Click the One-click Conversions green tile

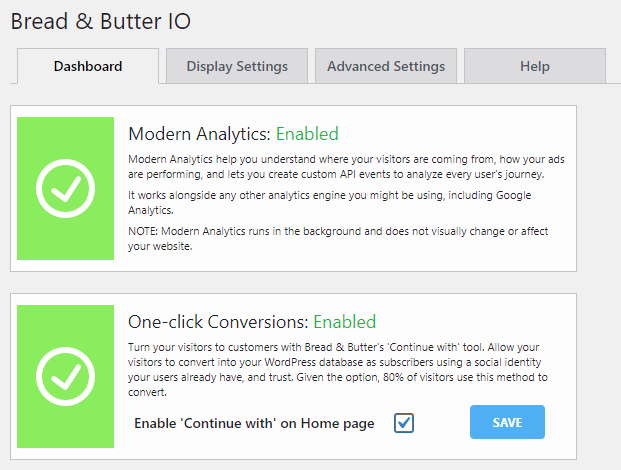pos(65,377)
